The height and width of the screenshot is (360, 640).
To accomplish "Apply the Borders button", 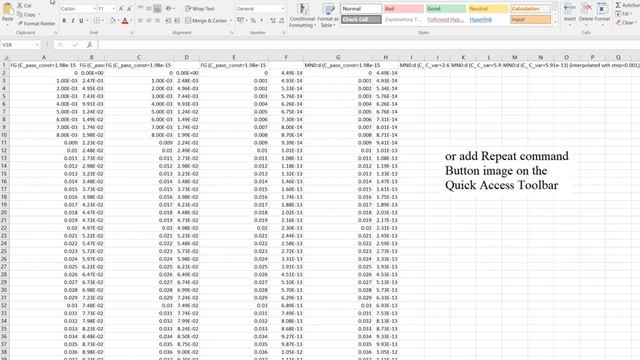I will pos(96,20).
